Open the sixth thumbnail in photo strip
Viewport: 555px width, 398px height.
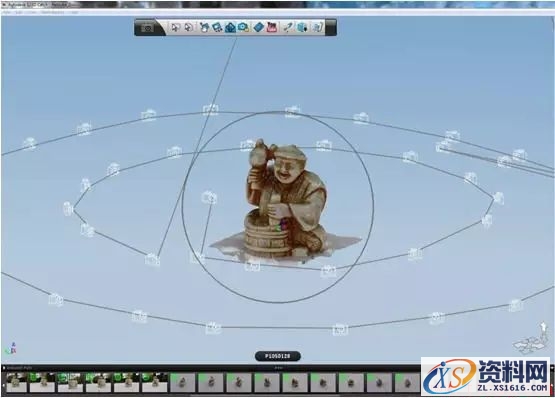pos(155,382)
